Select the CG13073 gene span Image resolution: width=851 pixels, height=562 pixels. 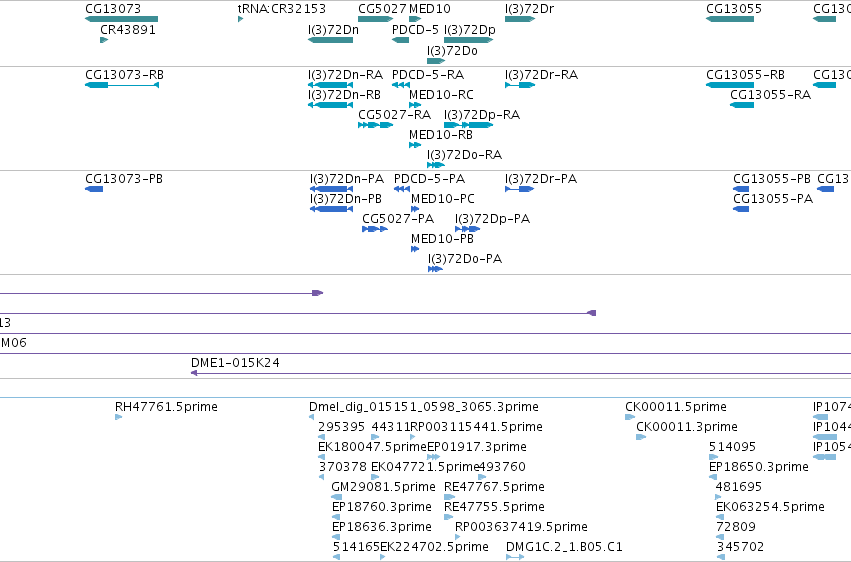click(122, 19)
